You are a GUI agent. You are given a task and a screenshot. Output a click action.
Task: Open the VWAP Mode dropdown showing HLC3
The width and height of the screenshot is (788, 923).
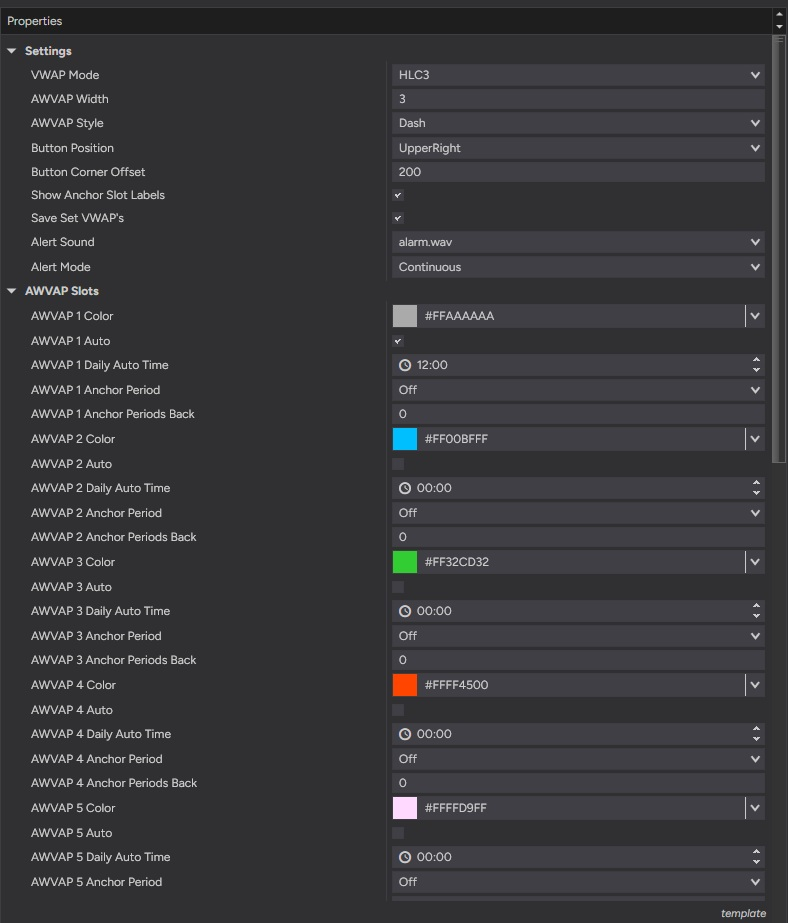pyautogui.click(x=578, y=75)
